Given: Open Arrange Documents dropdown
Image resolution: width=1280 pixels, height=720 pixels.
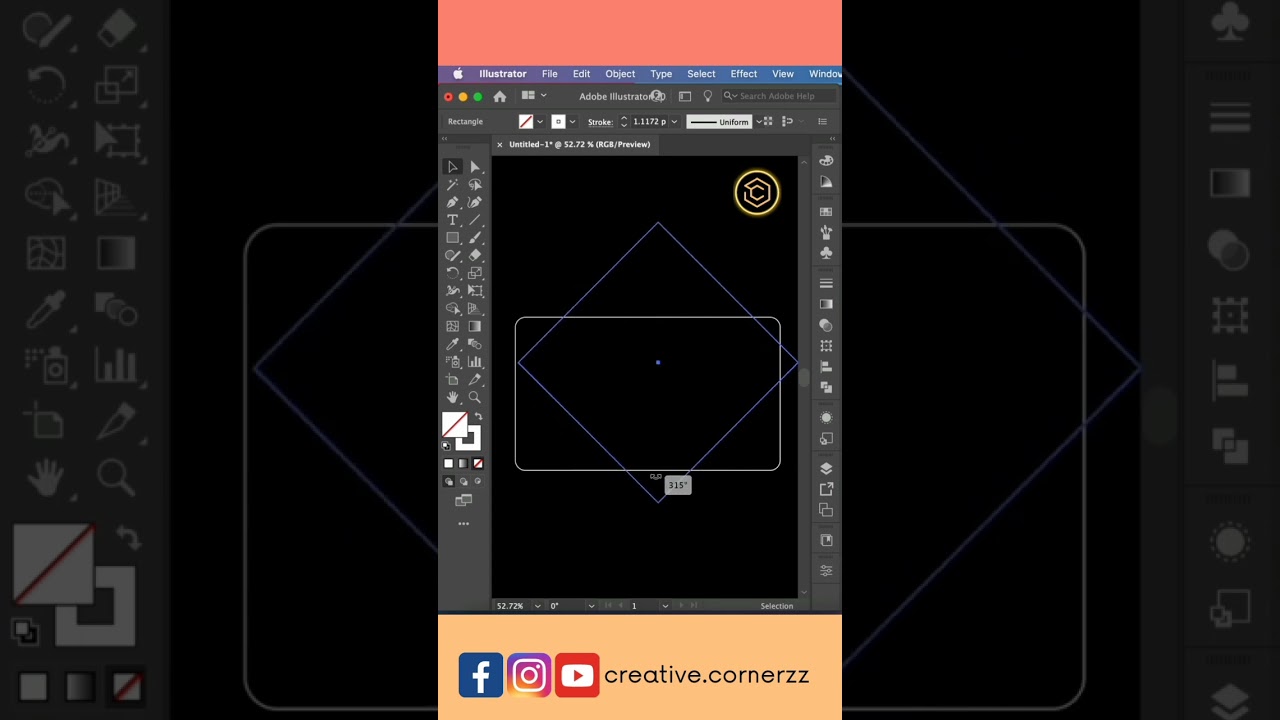Looking at the screenshot, I should pyautogui.click(x=533, y=96).
